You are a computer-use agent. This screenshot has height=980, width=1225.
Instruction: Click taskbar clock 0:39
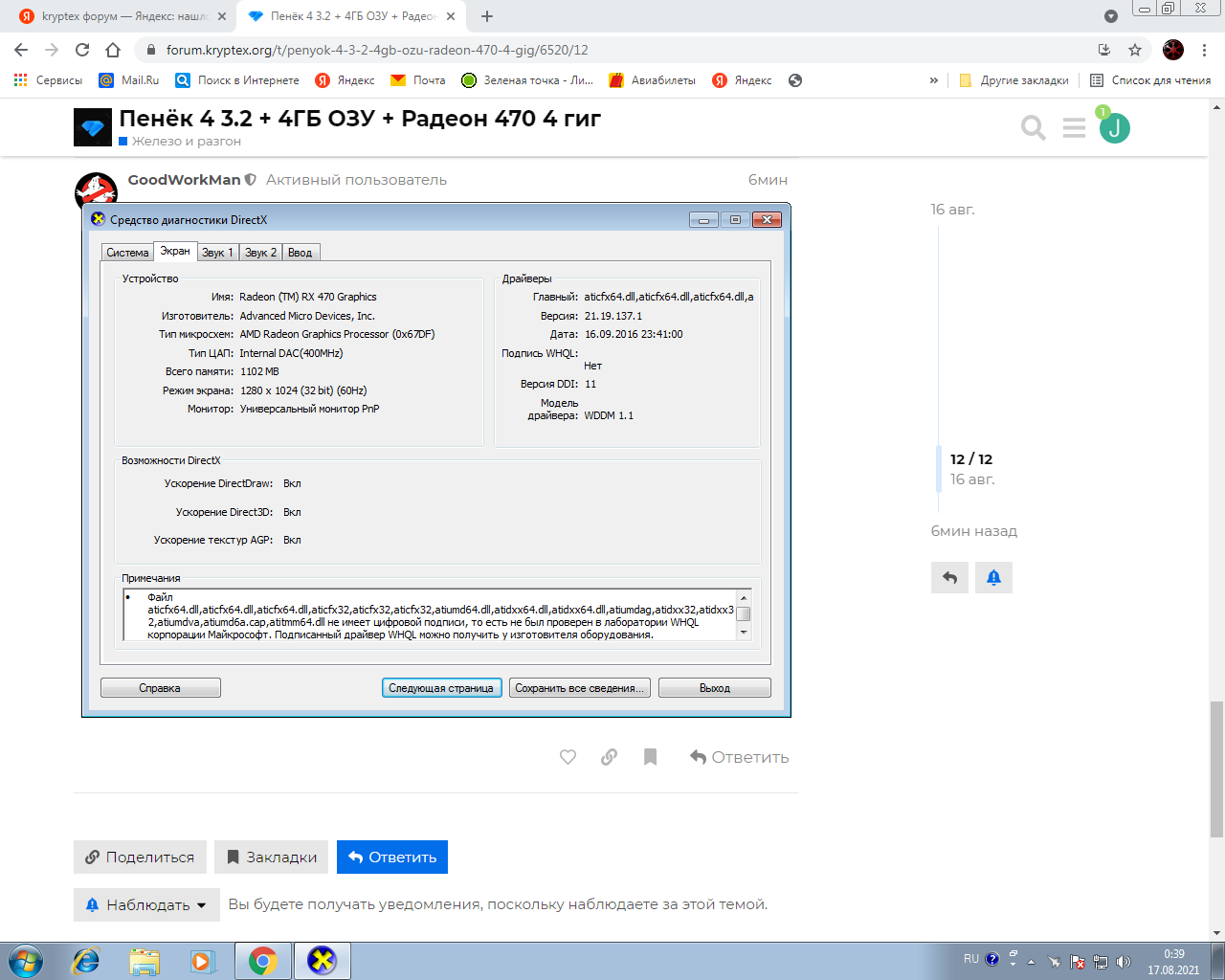pos(1173,954)
